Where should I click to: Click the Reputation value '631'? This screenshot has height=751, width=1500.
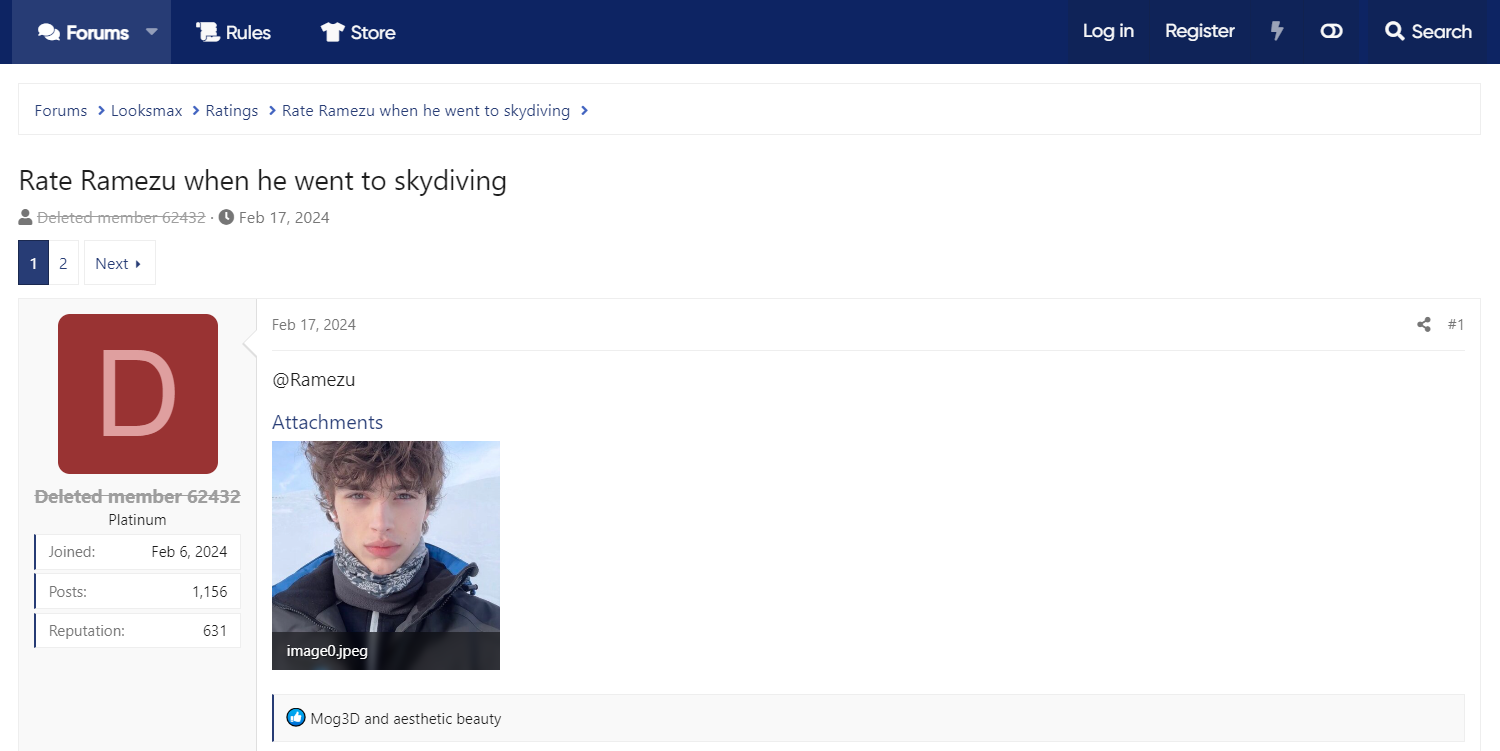215,631
